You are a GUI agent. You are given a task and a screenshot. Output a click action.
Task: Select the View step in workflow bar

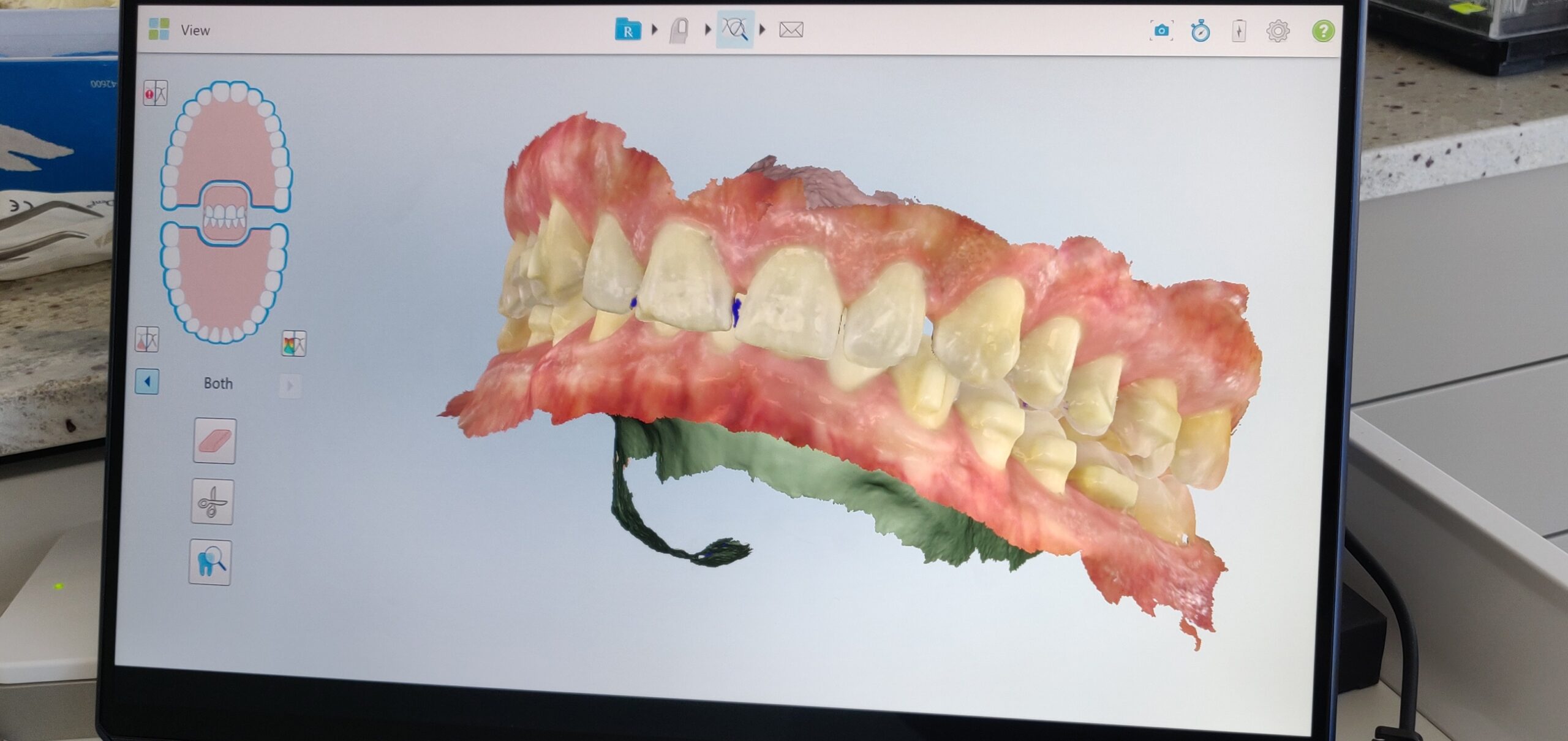click(734, 29)
